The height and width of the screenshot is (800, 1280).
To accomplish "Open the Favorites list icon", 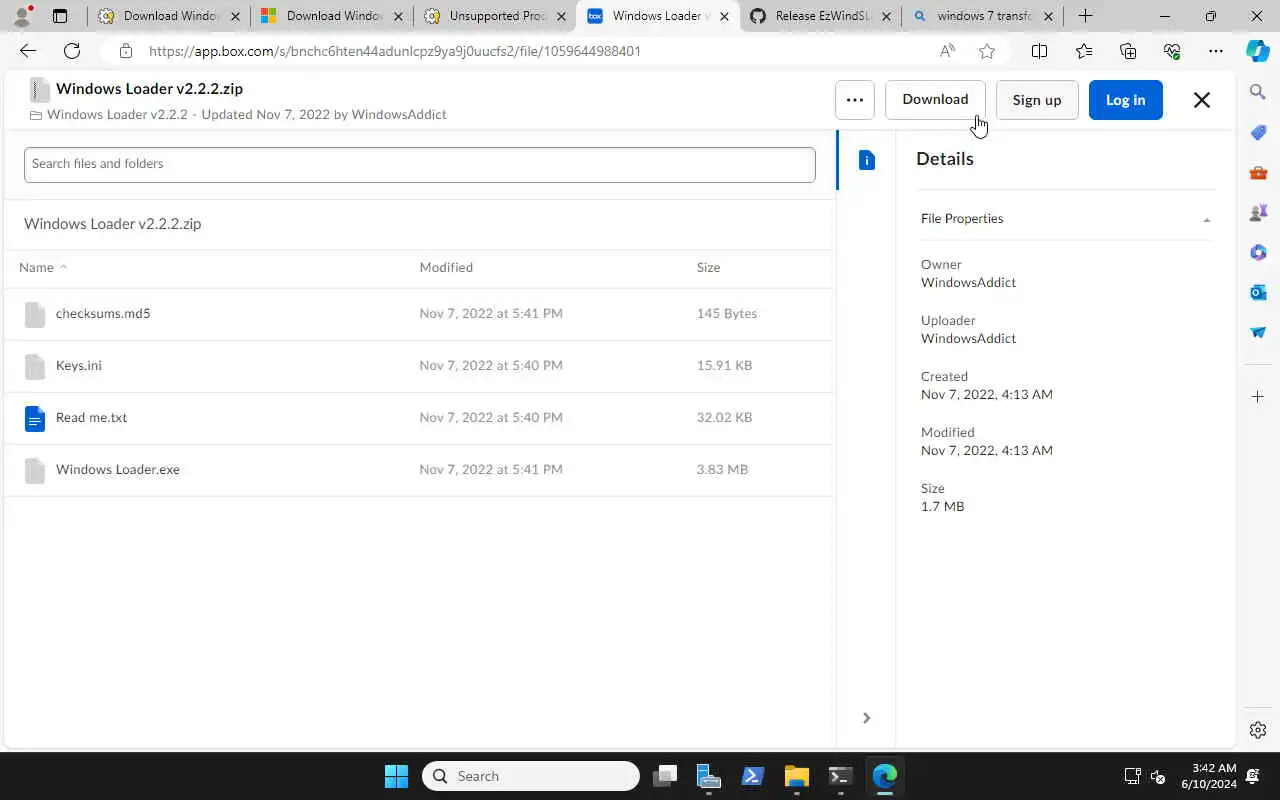I will pyautogui.click(x=1084, y=51).
